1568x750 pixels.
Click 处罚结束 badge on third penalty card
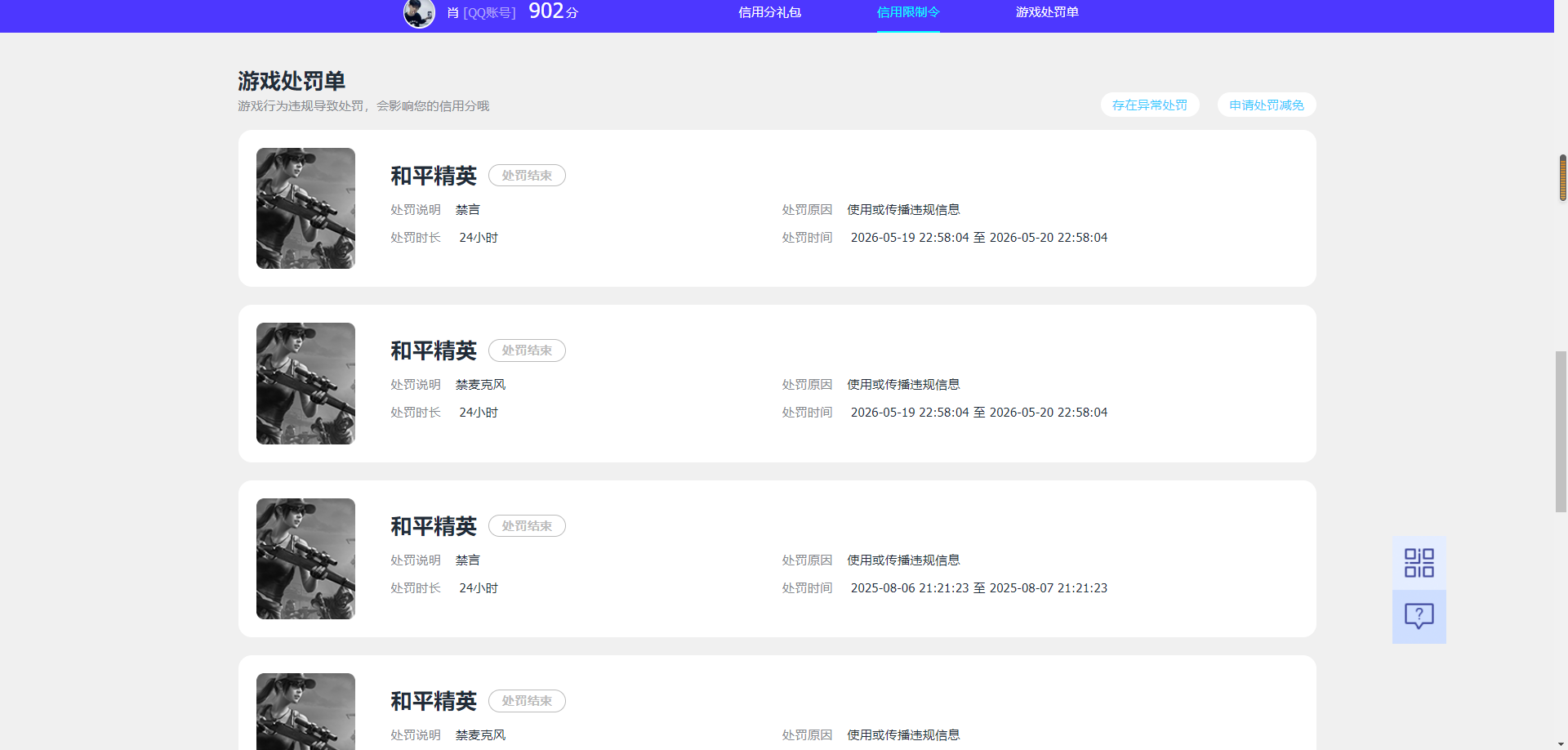[x=527, y=526]
